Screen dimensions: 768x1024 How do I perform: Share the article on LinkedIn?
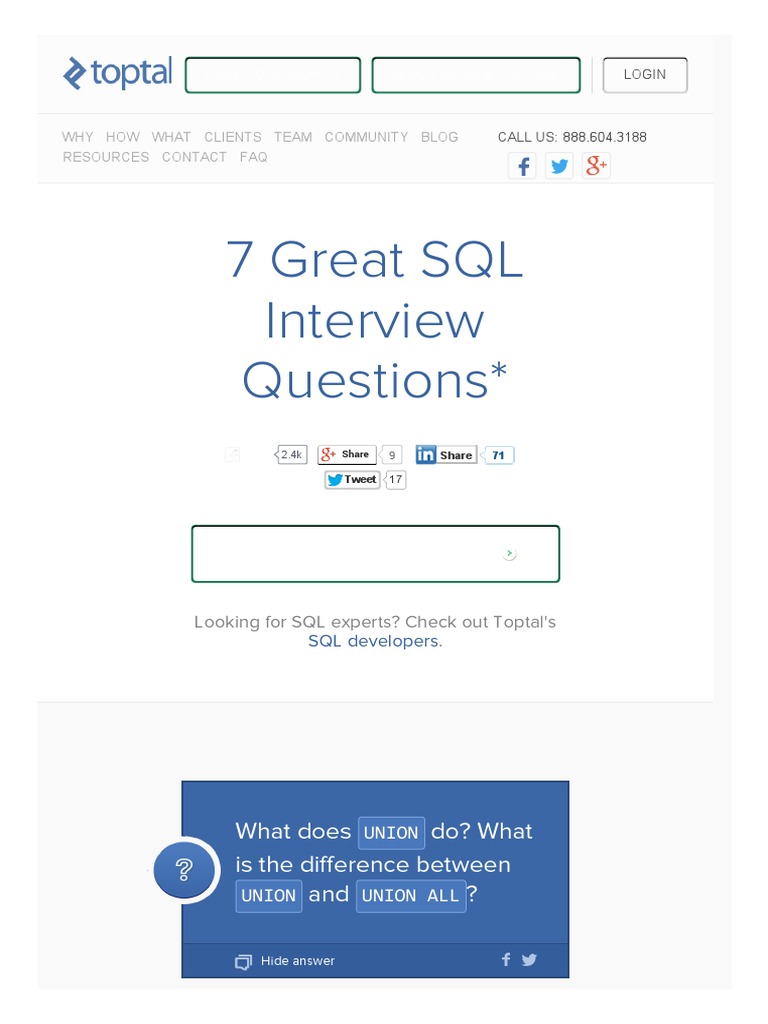click(x=446, y=455)
